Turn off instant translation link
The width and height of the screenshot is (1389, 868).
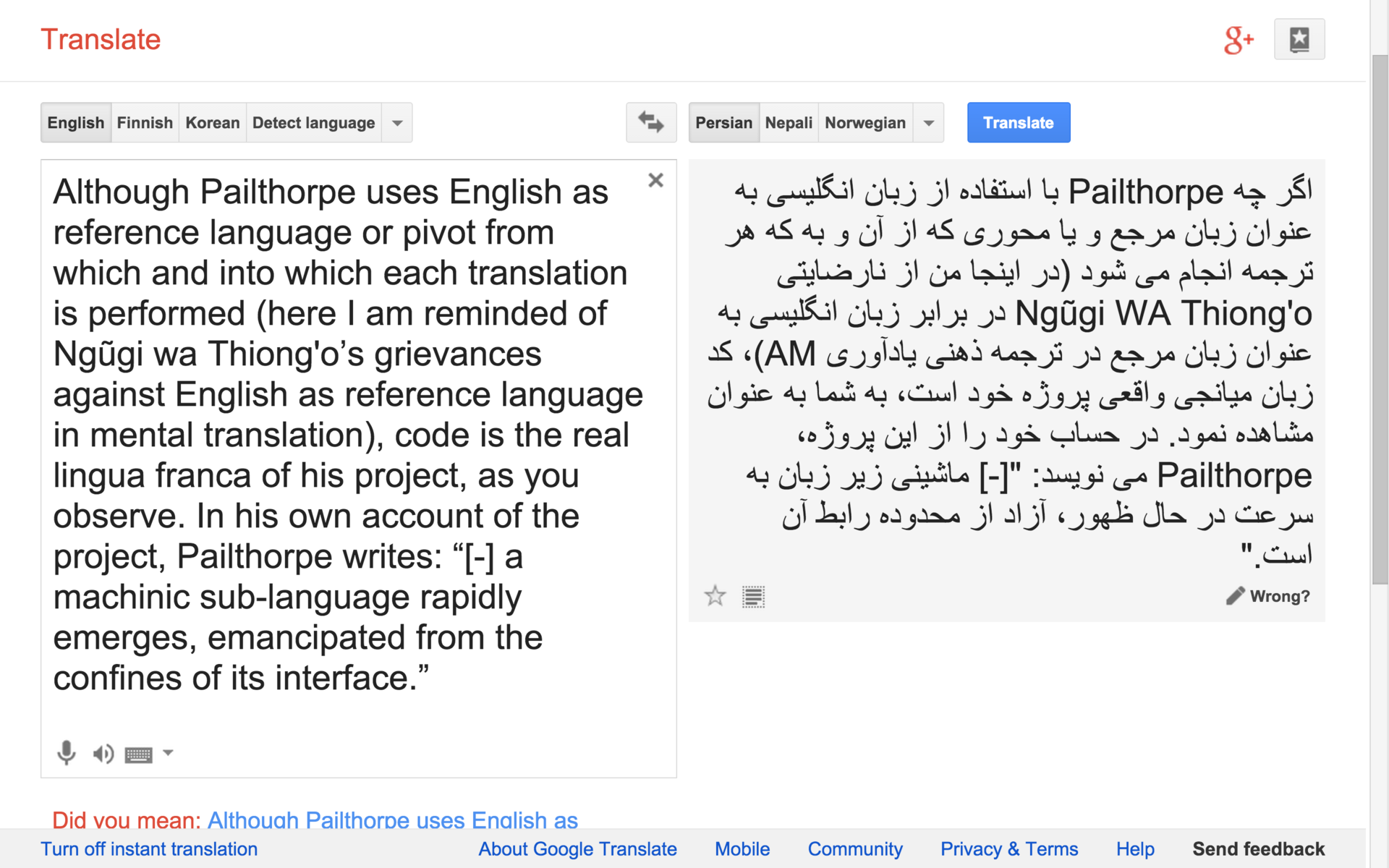149,848
